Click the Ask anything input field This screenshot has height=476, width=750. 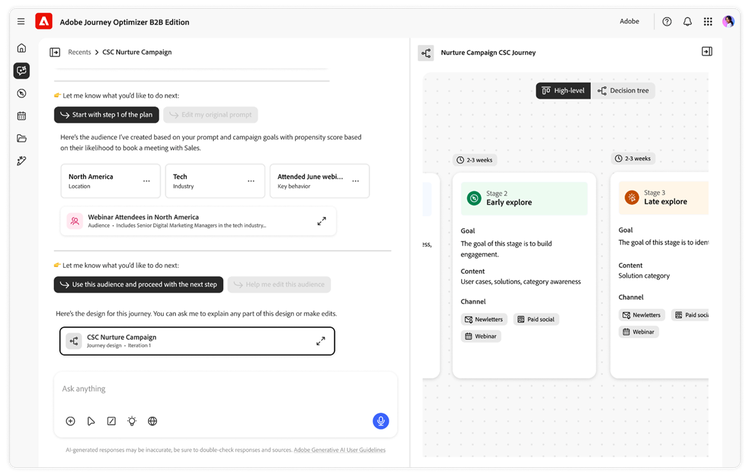point(225,389)
